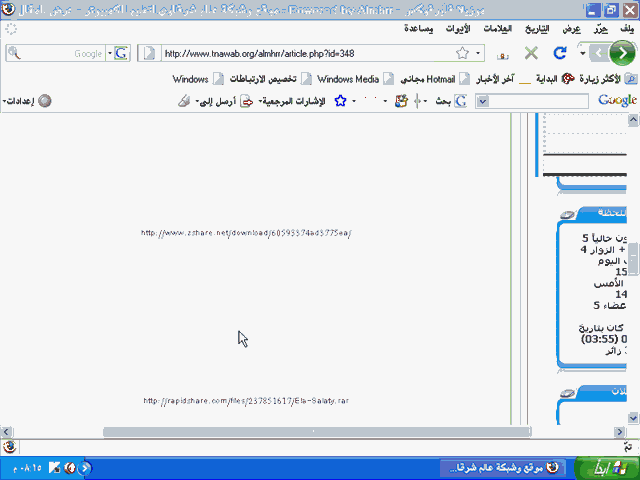This screenshot has width=640, height=480.
Task: Open the التاريخ (History) menu
Action: click(539, 28)
